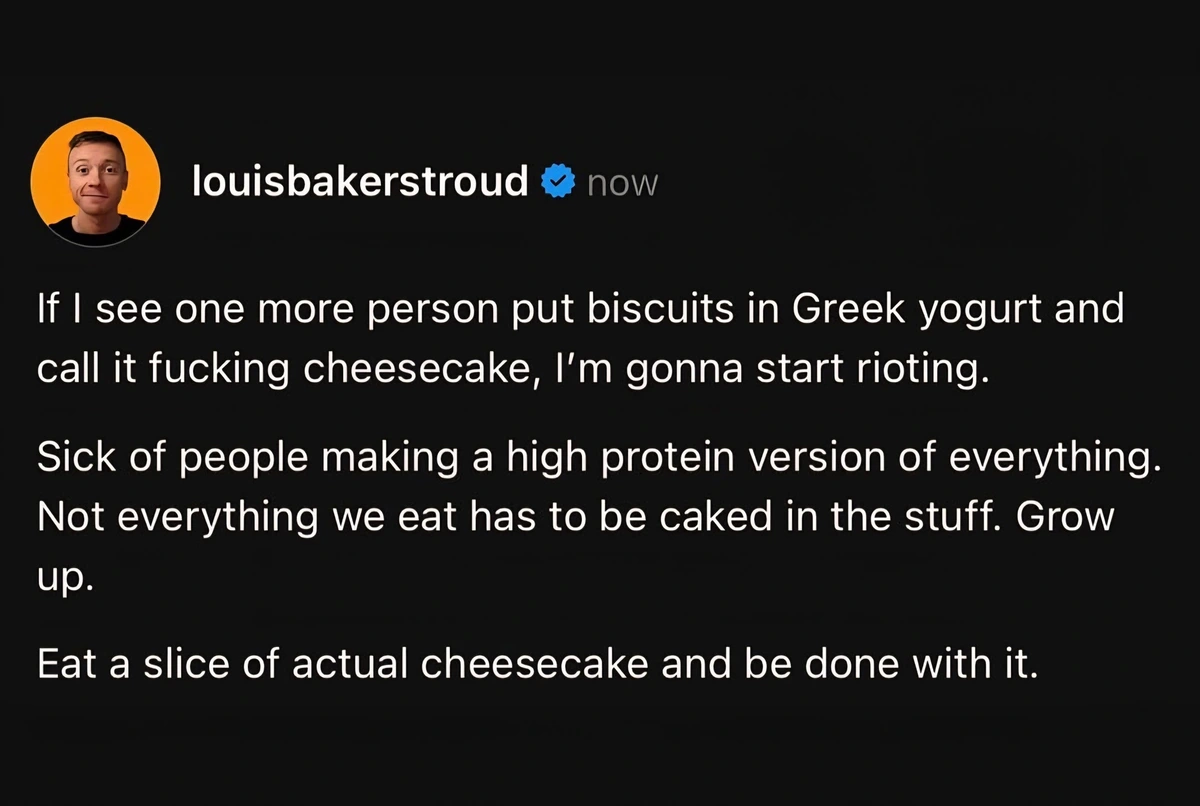
Task: Select the 'now' label next to the checkmark
Action: pos(621,182)
